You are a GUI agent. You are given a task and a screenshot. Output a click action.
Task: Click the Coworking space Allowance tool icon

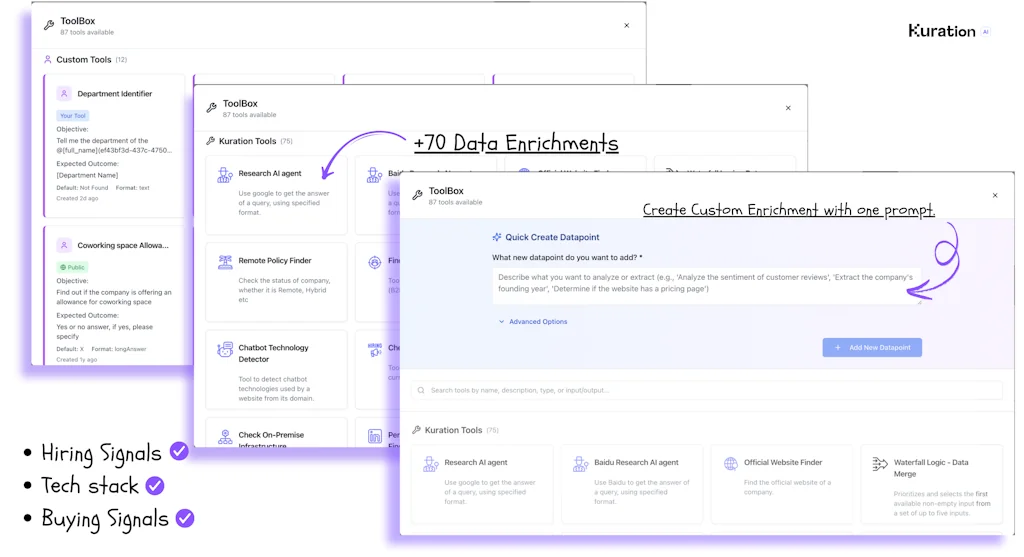(x=64, y=245)
